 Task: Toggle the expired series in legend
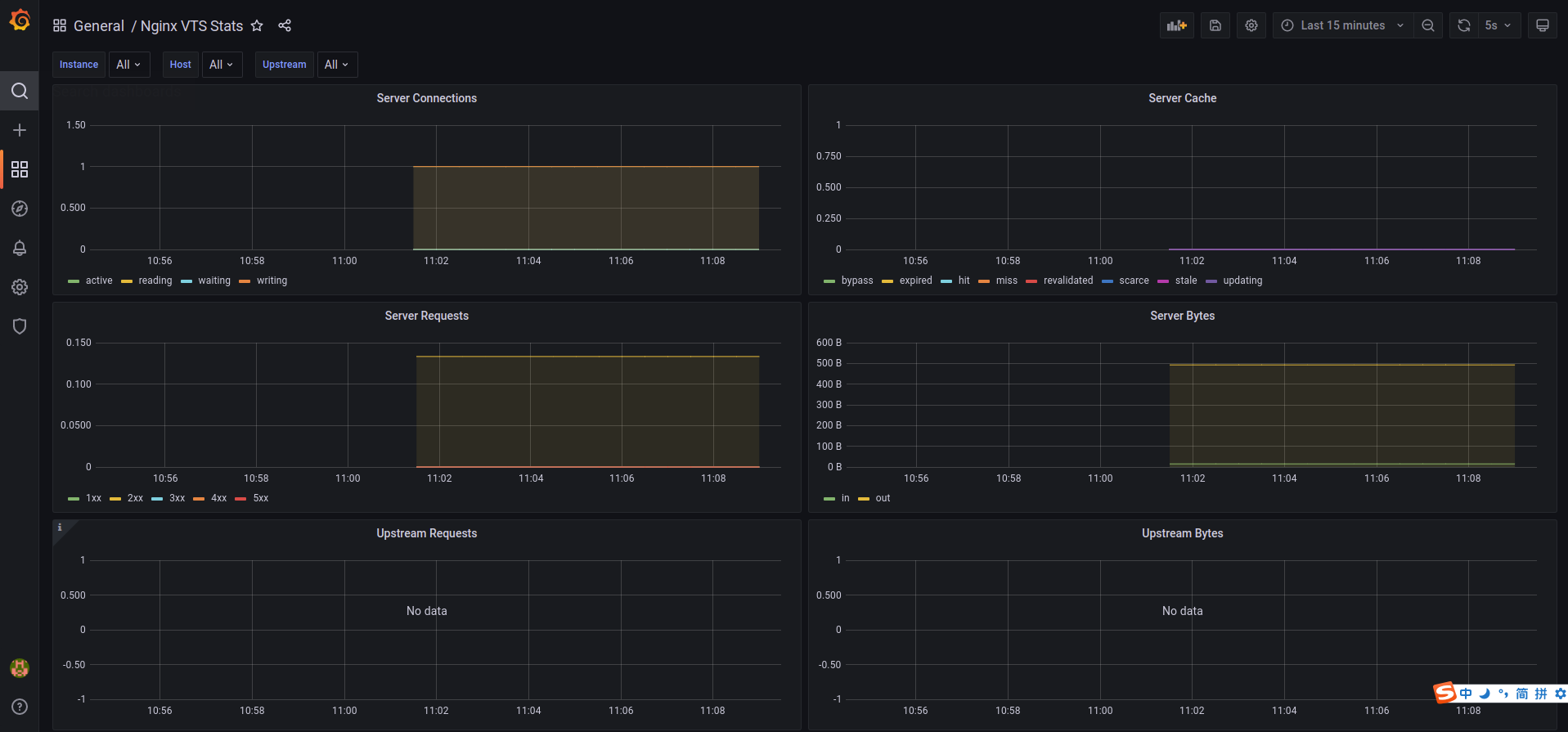tap(916, 281)
